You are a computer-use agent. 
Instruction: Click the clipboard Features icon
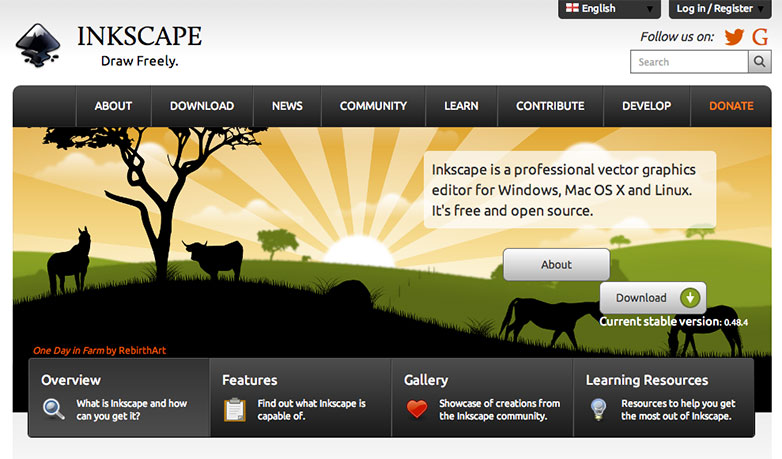(x=234, y=410)
